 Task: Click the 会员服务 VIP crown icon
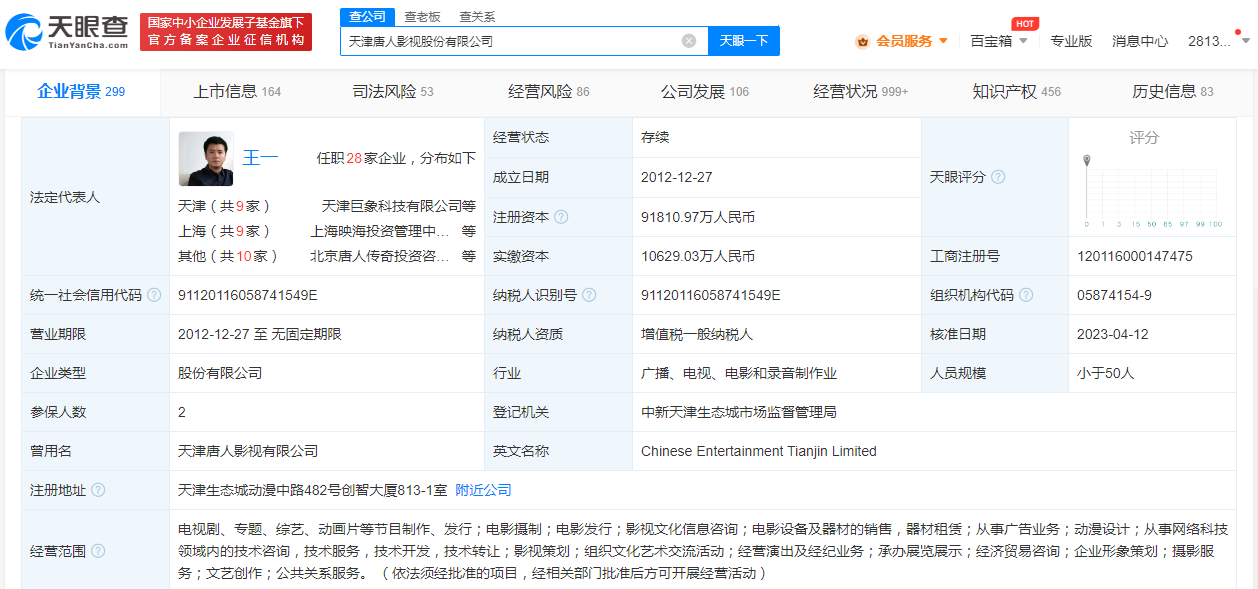coord(862,41)
